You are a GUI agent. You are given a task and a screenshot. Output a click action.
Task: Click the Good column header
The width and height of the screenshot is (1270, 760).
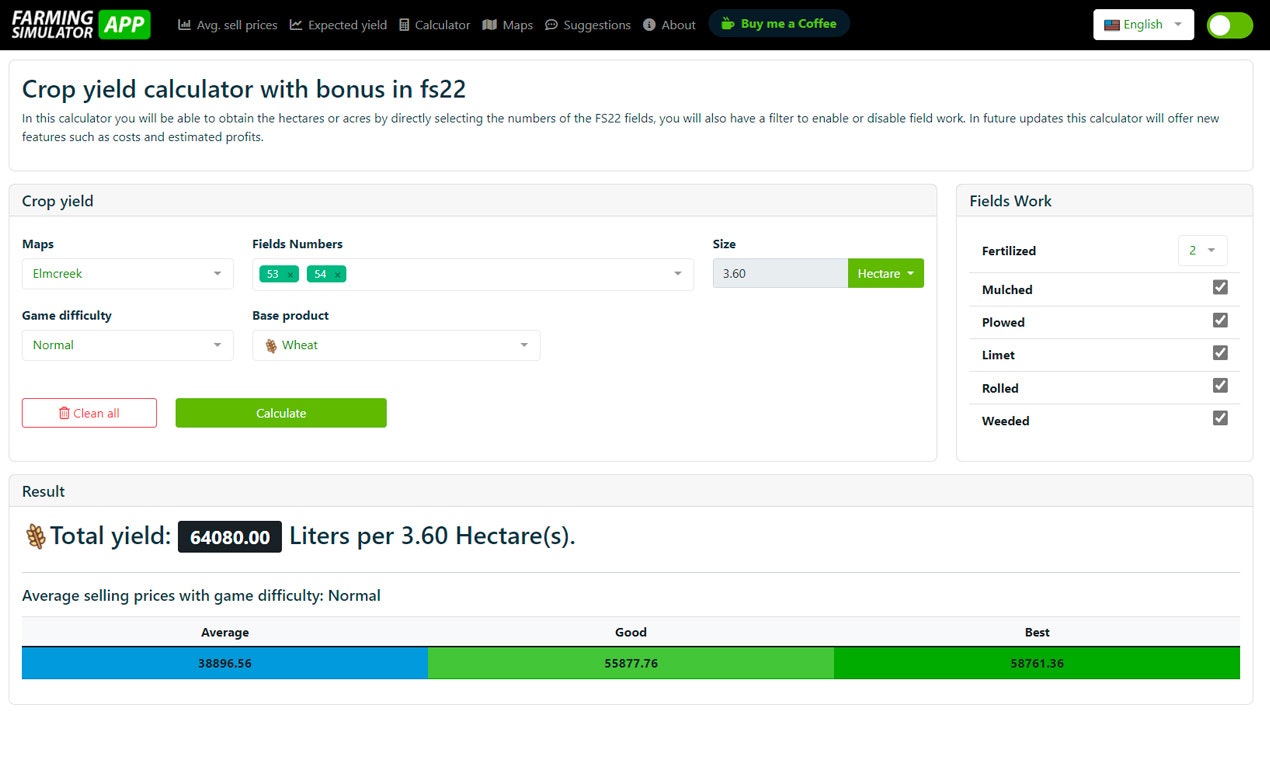[631, 632]
